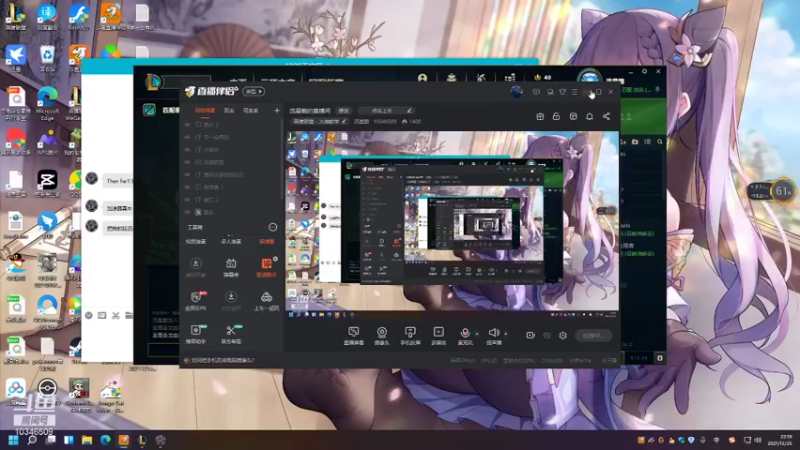Screen dimensions: 800x450
Task: Open the hamburger menu in the stream window title bar
Action: pyautogui.click(x=574, y=92)
